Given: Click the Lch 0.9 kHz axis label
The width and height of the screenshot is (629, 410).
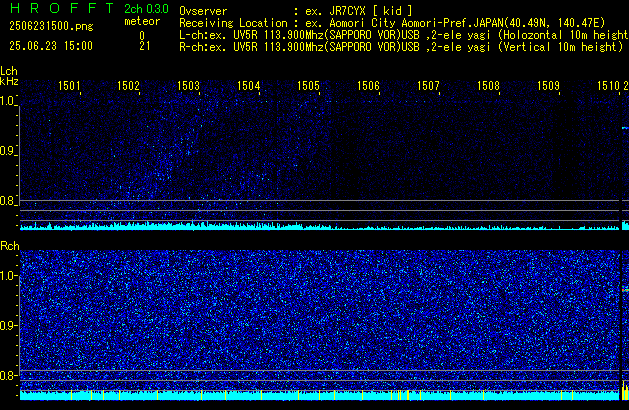Looking at the screenshot, I should click(7, 151).
